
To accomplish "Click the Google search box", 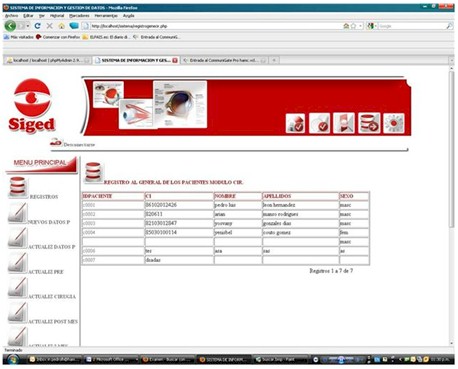I will (x=412, y=26).
